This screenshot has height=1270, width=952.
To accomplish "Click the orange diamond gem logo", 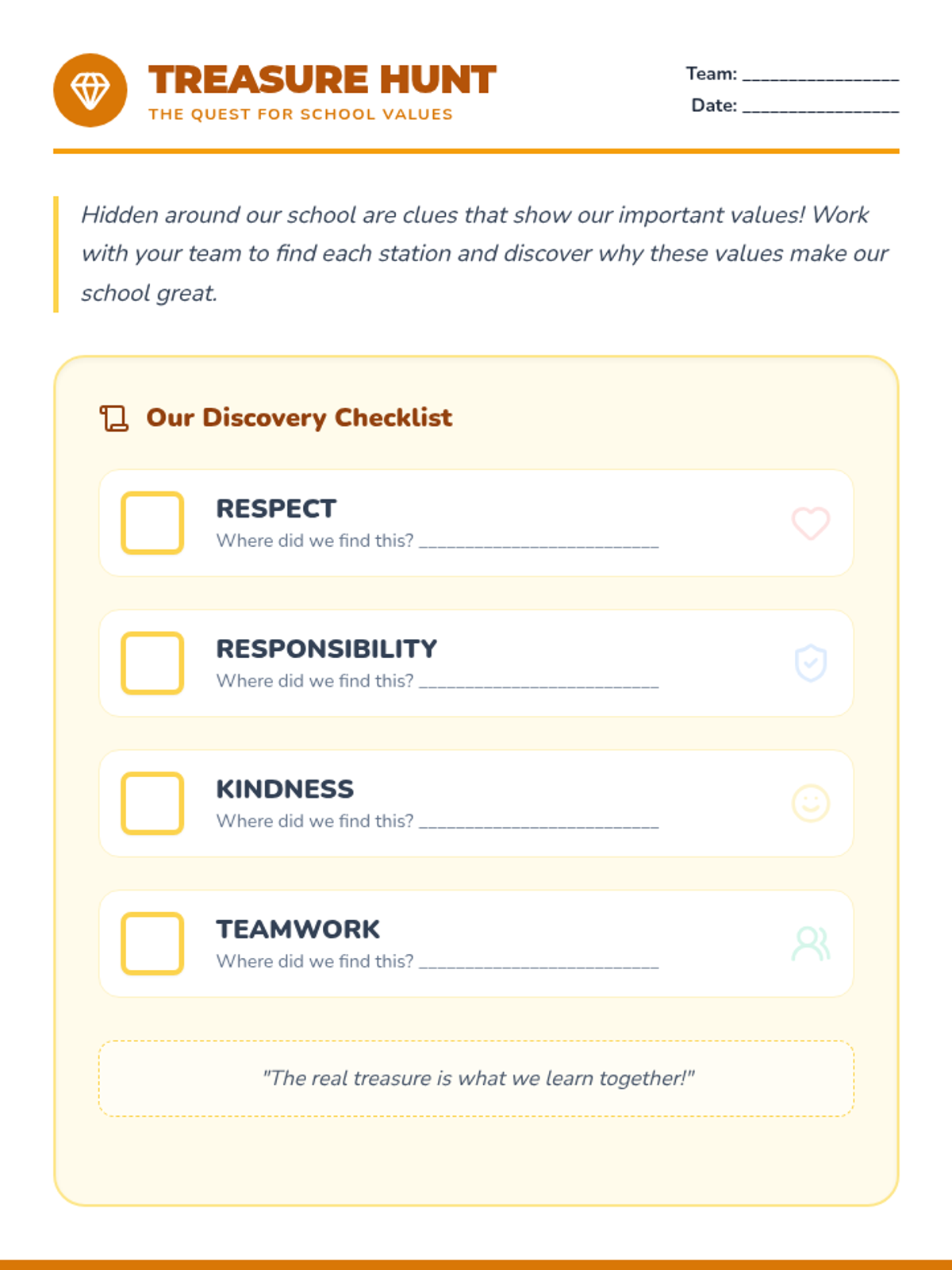I will tap(90, 90).
